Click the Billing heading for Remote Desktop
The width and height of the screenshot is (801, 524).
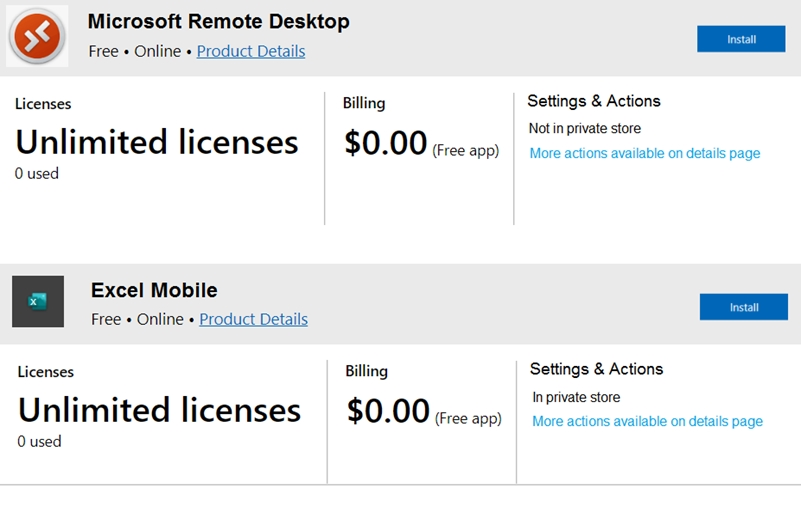(364, 103)
